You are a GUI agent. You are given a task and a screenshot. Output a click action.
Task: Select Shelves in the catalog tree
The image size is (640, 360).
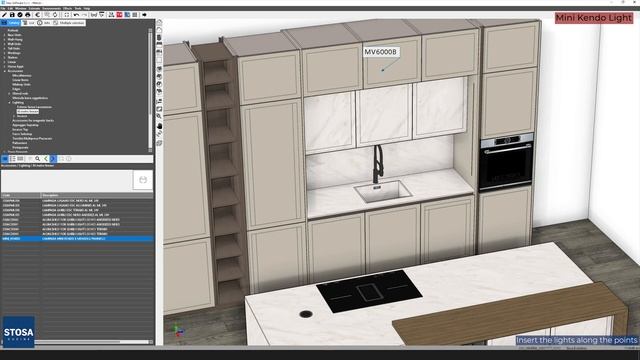(13, 58)
